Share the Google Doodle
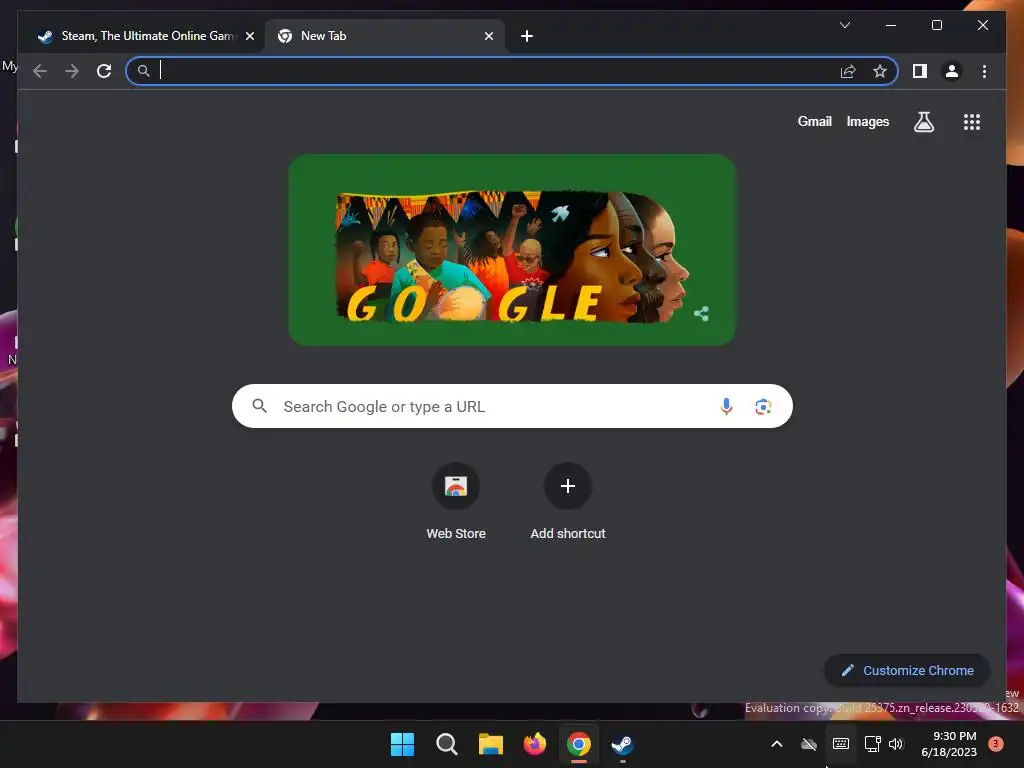This screenshot has width=1024, height=768. [701, 313]
